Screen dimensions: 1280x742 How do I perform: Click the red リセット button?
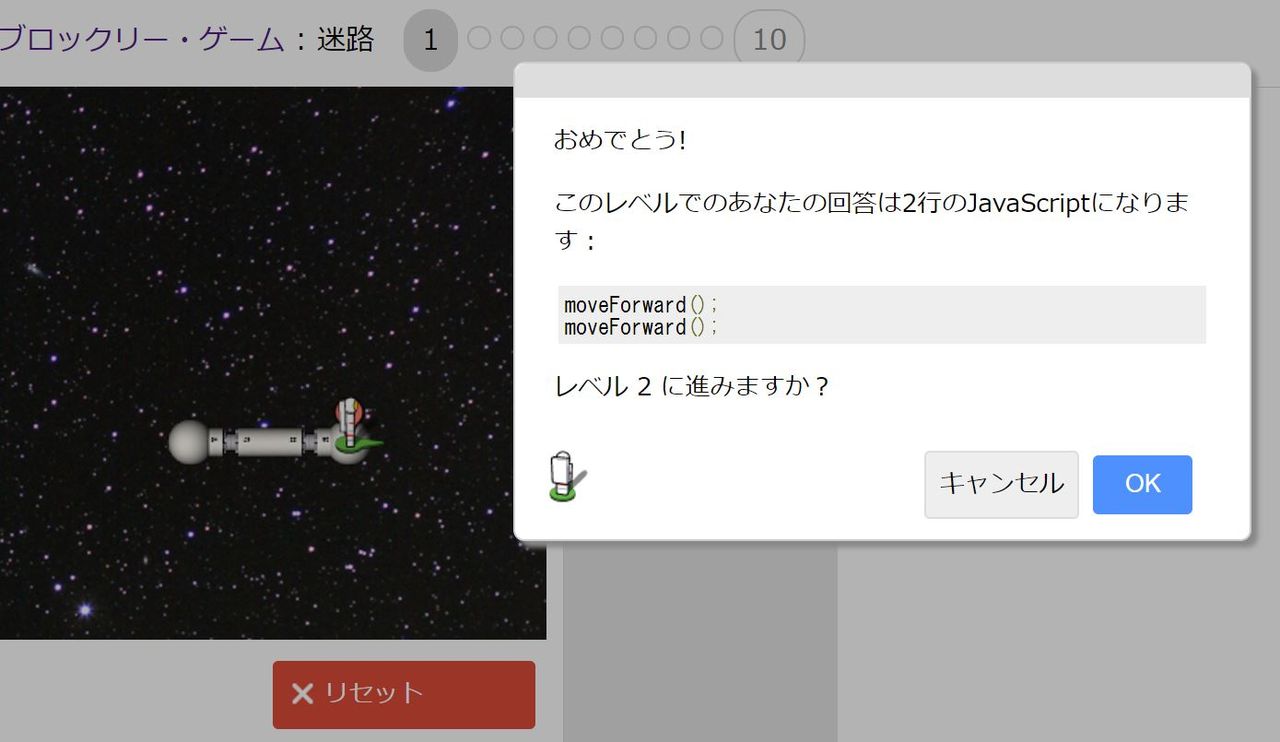pos(404,694)
